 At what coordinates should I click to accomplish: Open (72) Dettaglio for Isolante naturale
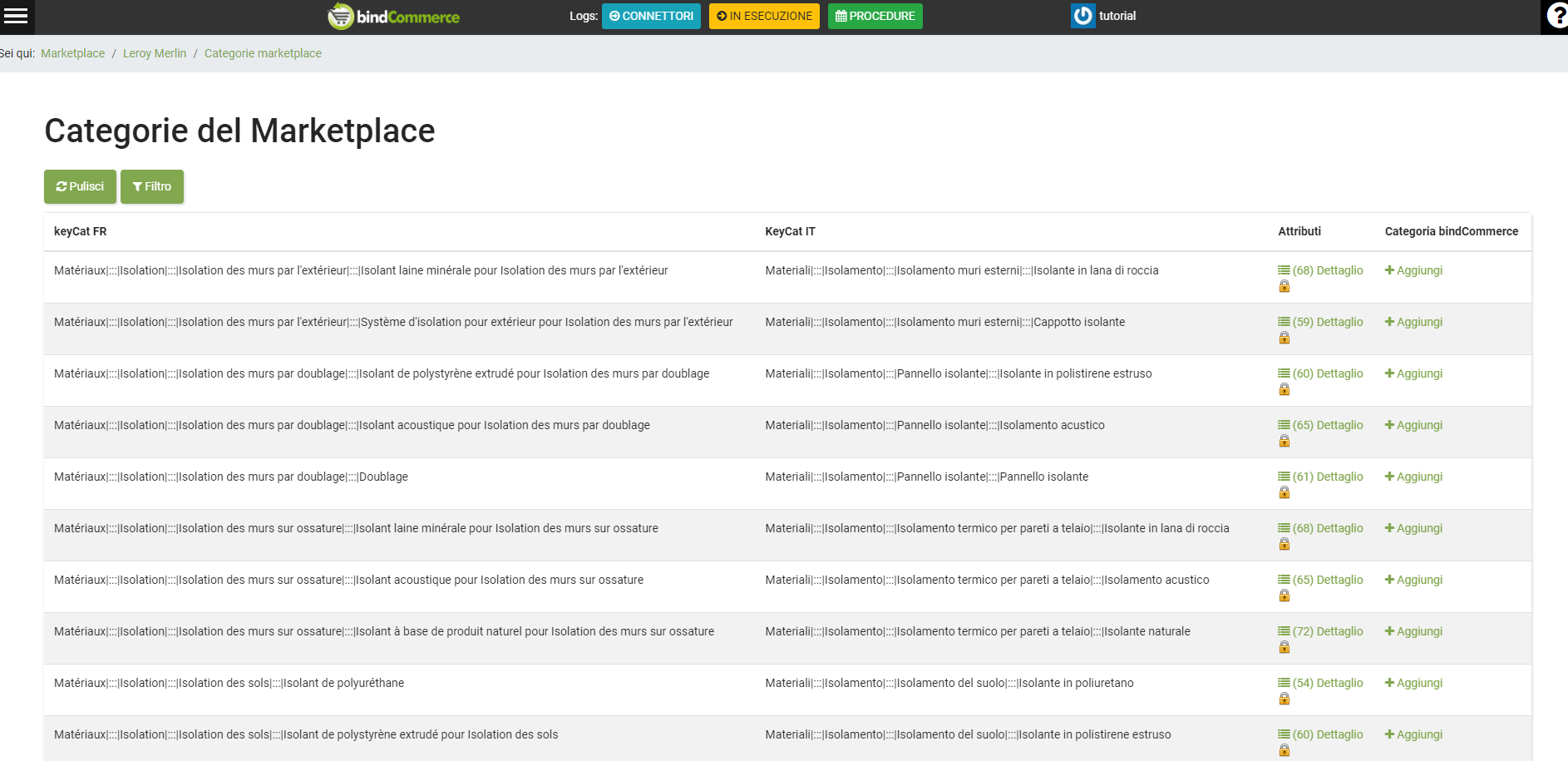1320,631
